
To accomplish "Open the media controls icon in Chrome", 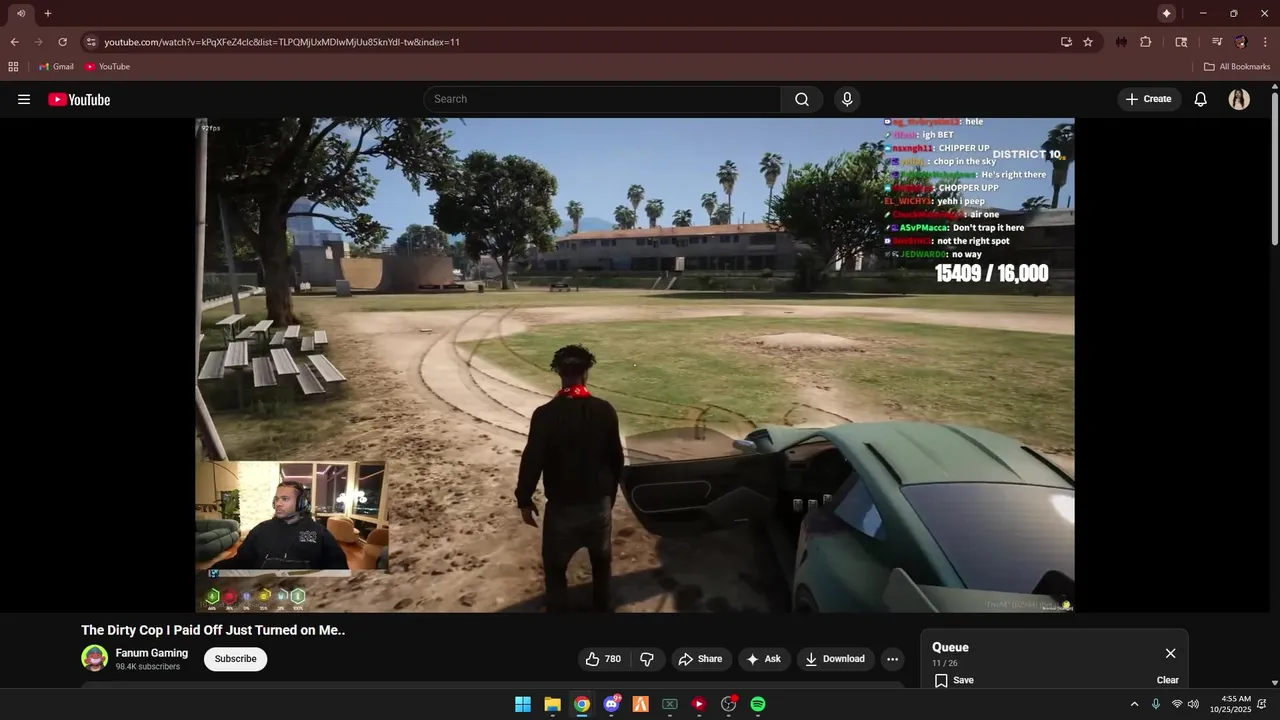I will click(x=1216, y=42).
